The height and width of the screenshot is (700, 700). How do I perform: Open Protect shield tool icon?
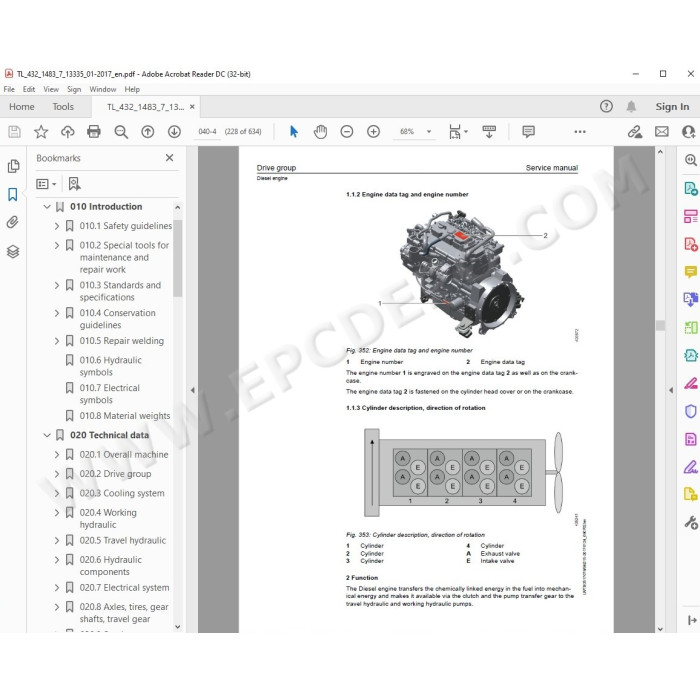pyautogui.click(x=691, y=411)
